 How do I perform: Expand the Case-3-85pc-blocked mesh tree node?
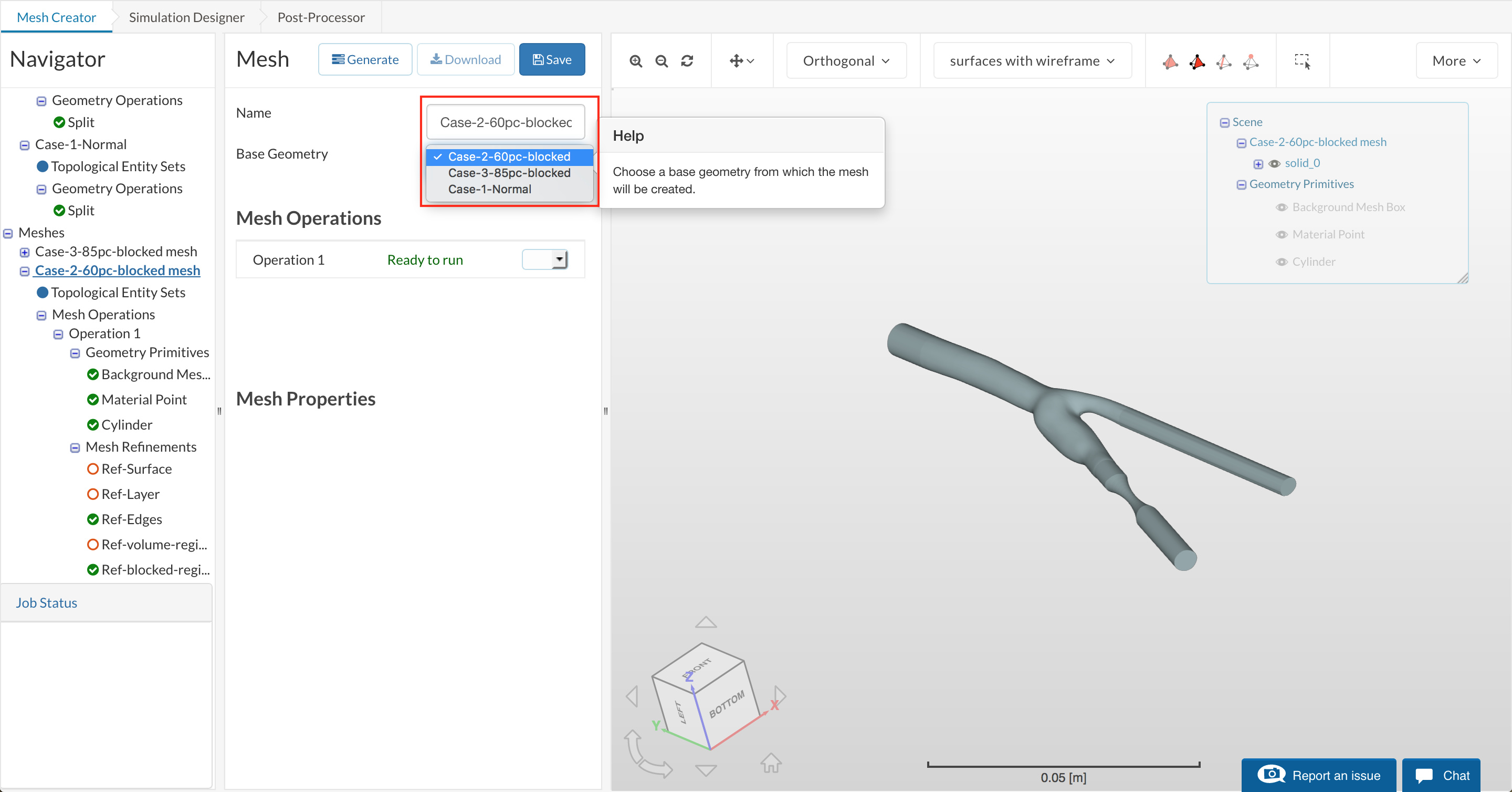pyautogui.click(x=25, y=253)
